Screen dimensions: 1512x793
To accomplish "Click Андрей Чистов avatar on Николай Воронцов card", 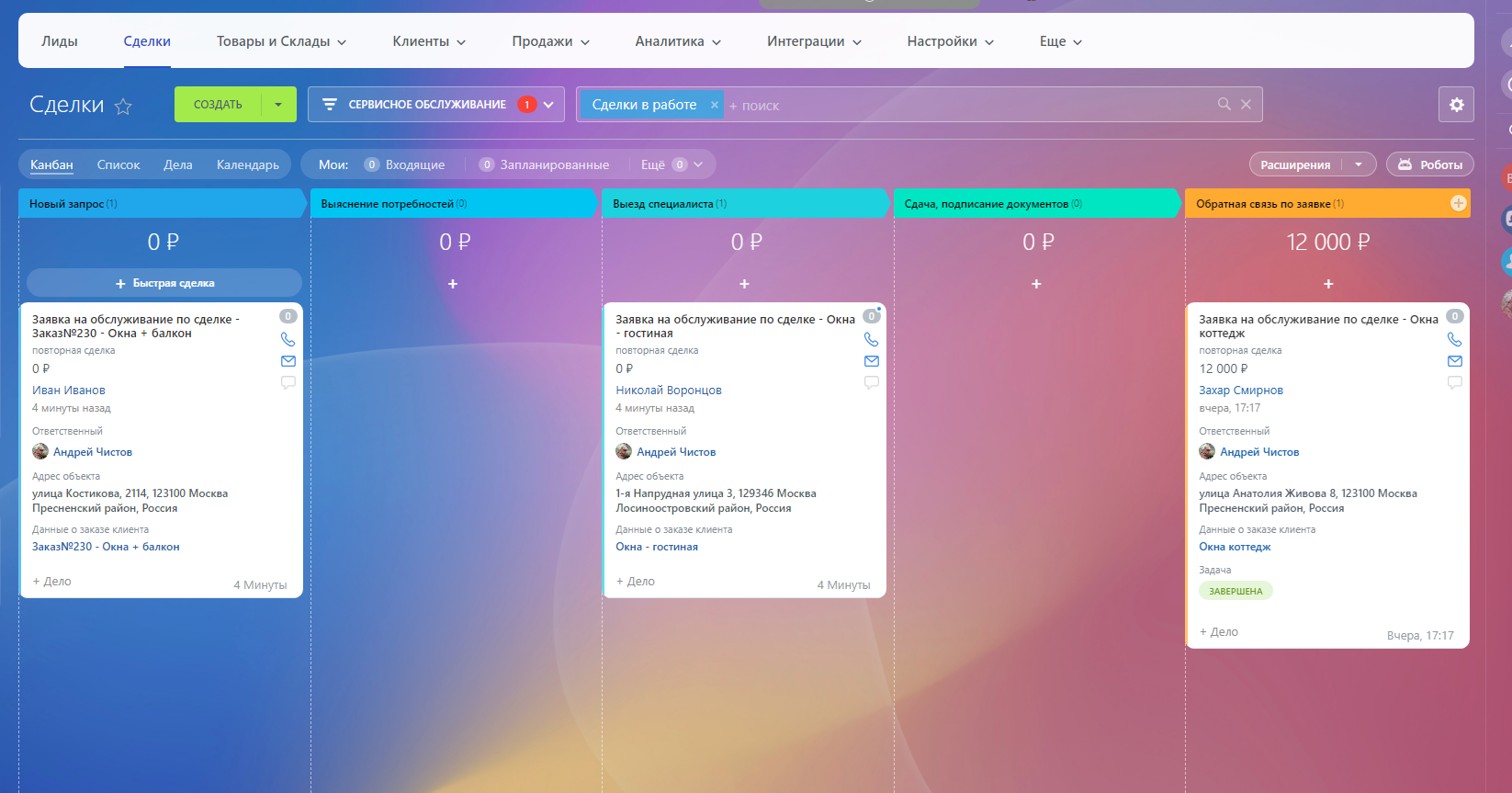I will pos(624,451).
